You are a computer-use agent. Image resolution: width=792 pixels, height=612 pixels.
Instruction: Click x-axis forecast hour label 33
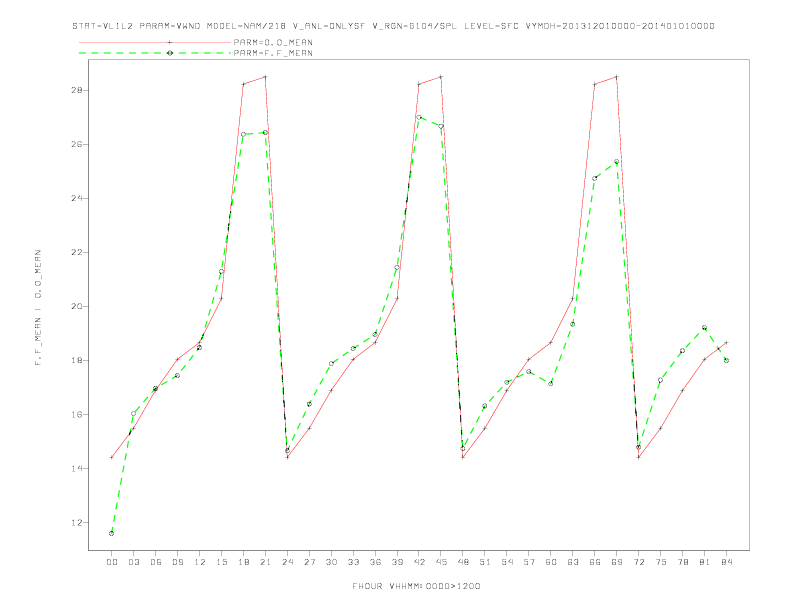coord(353,562)
